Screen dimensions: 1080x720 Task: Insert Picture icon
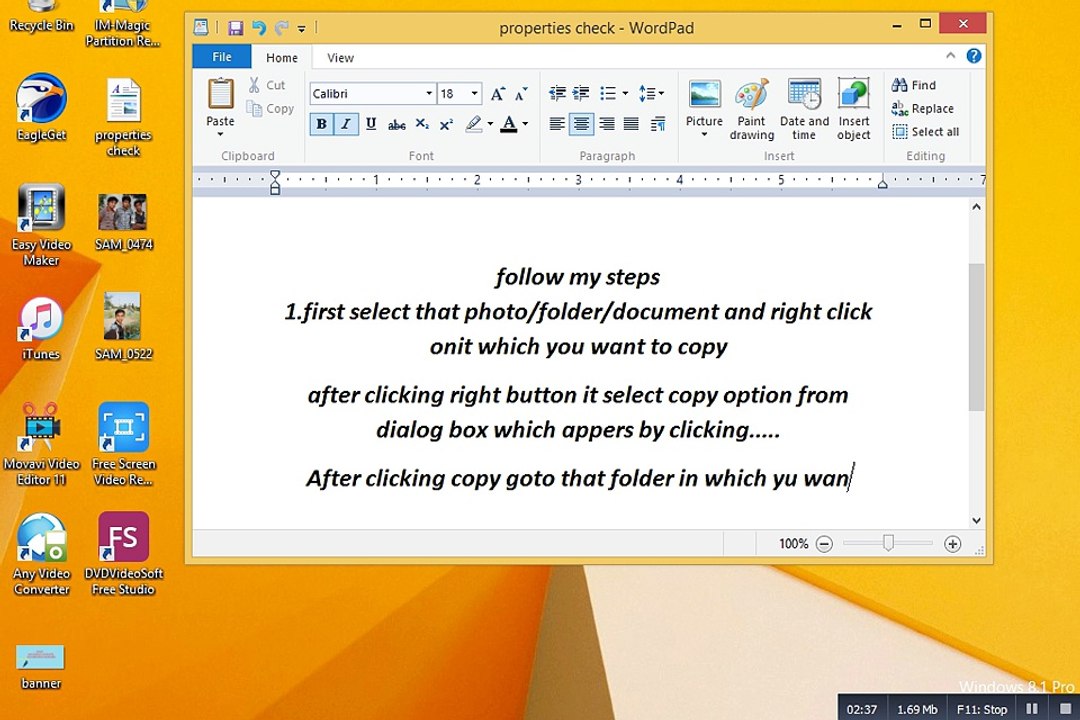(704, 94)
